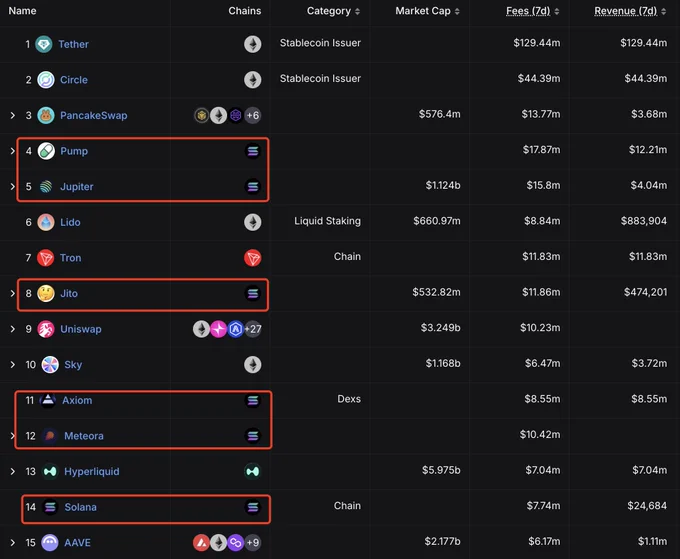
Task: Click the Tron logo beside its name
Action: point(46,258)
